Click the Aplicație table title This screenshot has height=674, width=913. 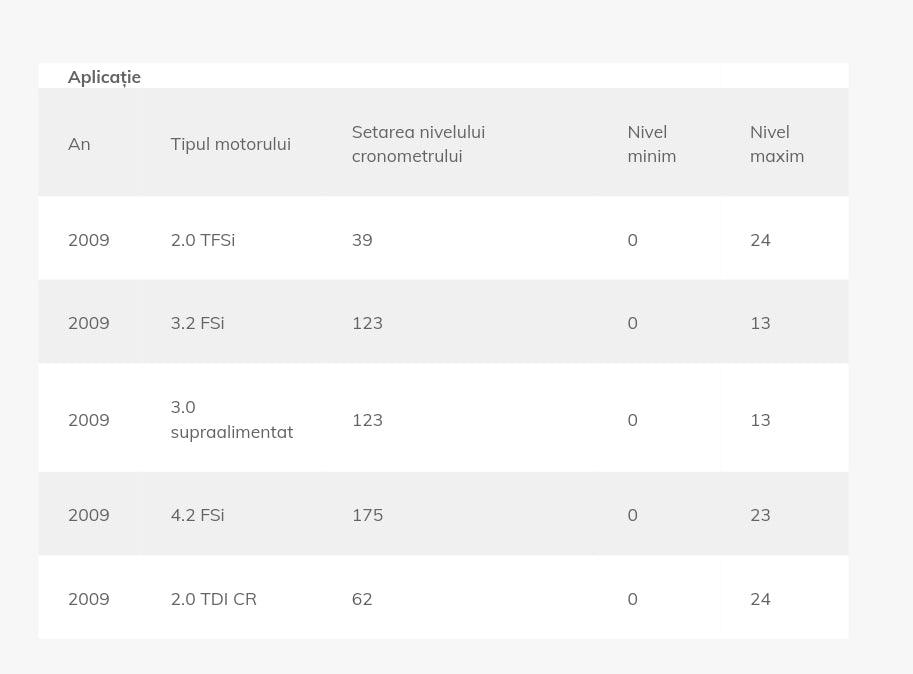[x=104, y=77]
